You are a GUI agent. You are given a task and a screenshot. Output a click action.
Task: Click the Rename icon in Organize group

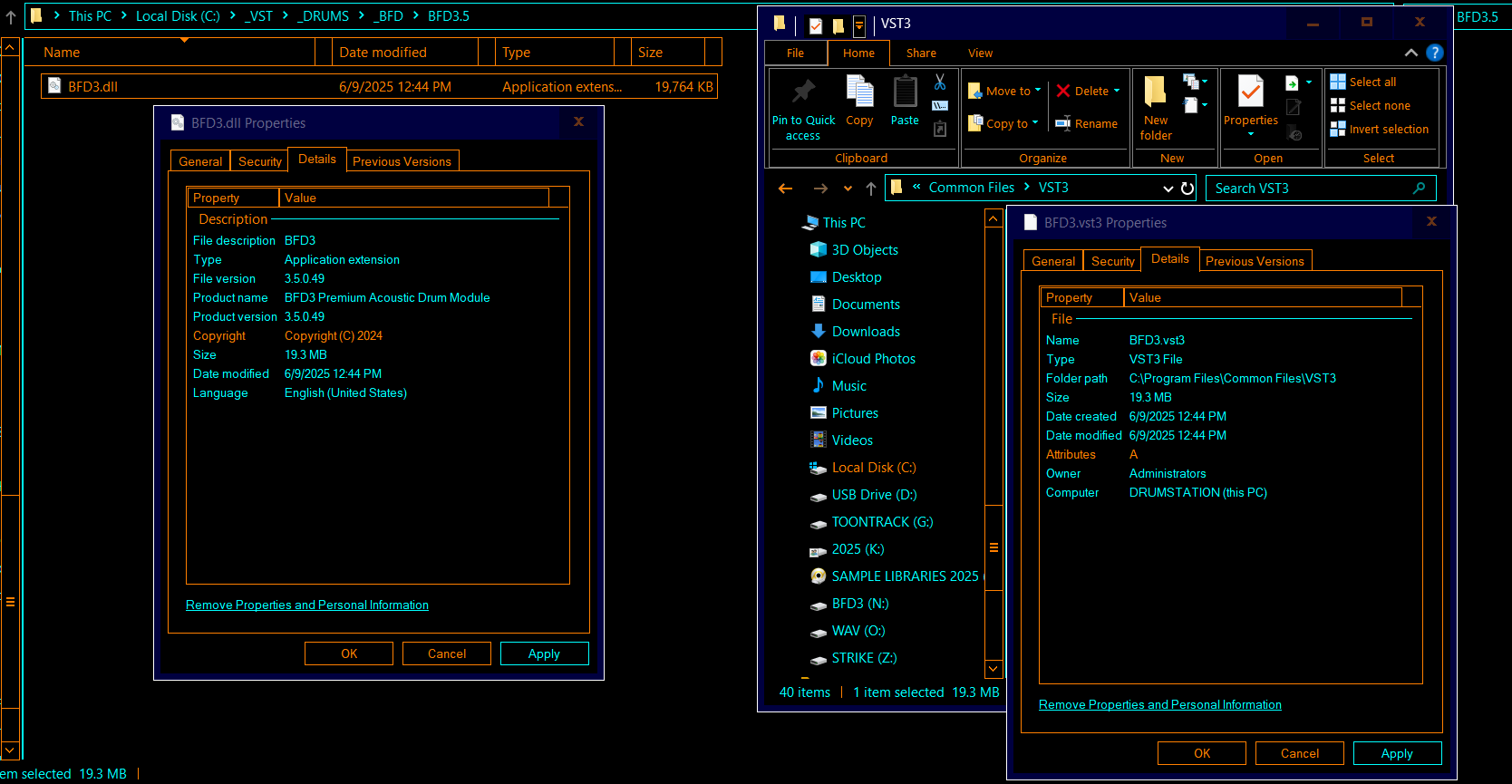click(x=1063, y=123)
